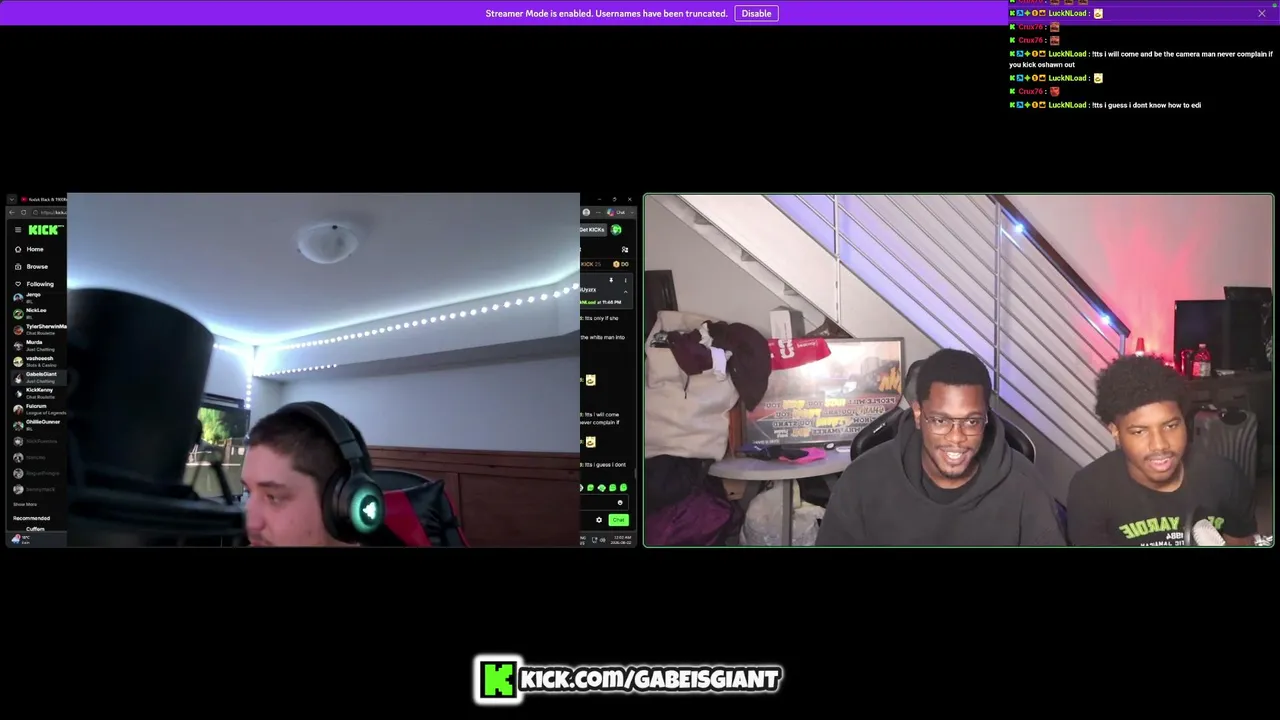This screenshot has width=1280, height=720.
Task: Open Browse in the Kick sidebar
Action: (x=37, y=267)
